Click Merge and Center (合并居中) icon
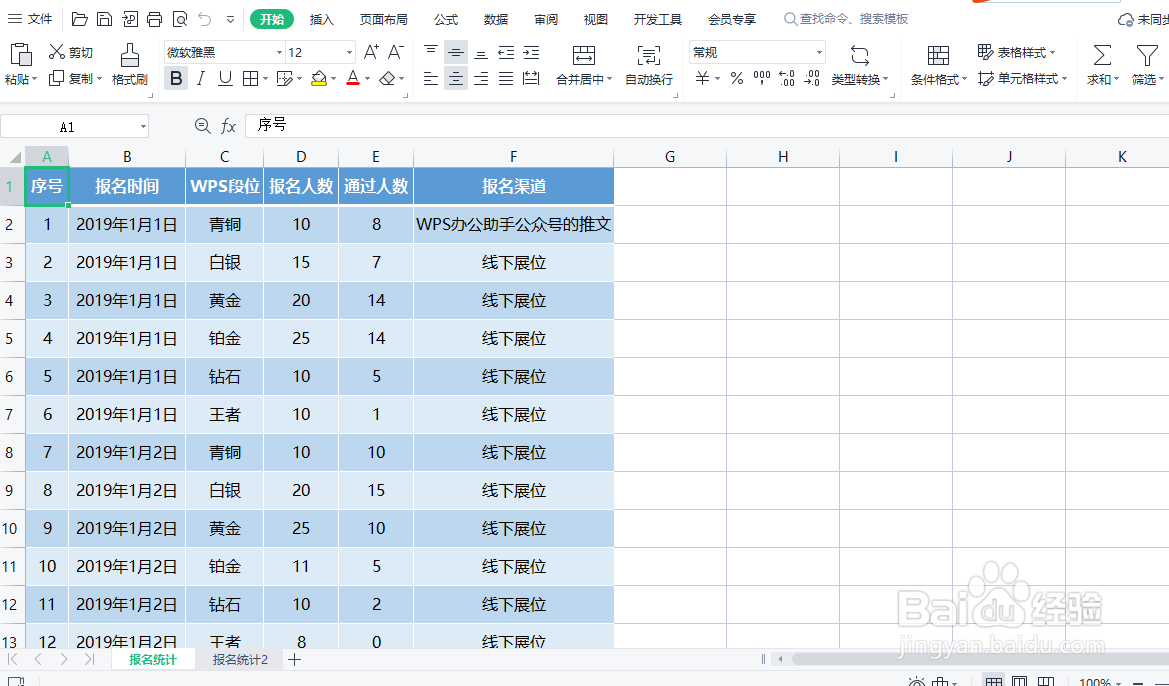1169x686 pixels. coord(584,55)
